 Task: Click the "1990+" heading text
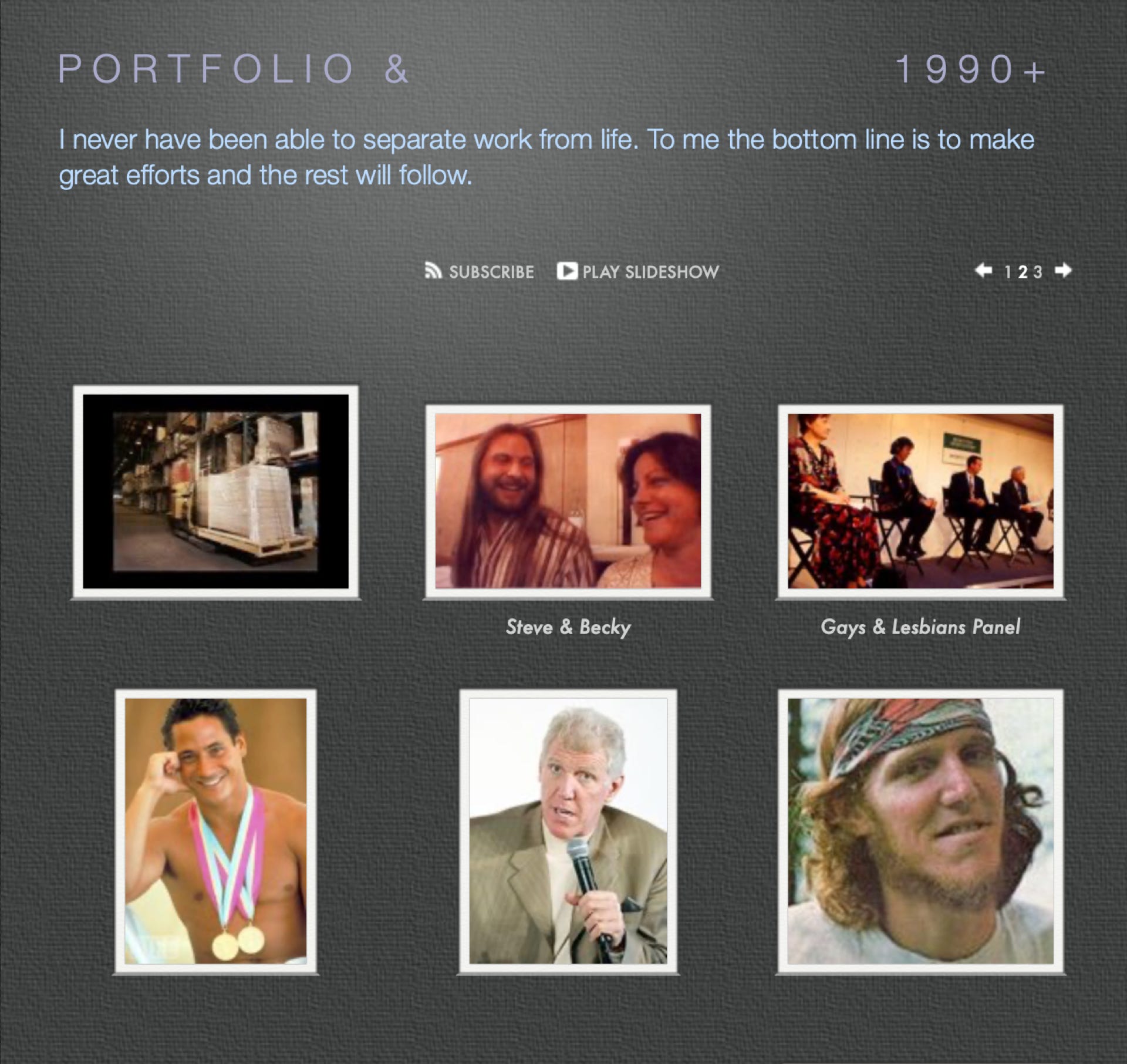(971, 69)
